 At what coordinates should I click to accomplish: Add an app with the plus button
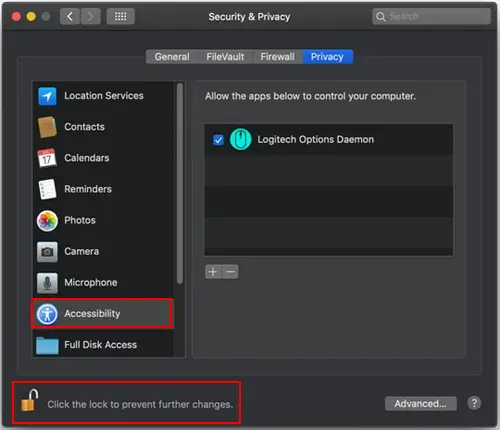coord(213,272)
